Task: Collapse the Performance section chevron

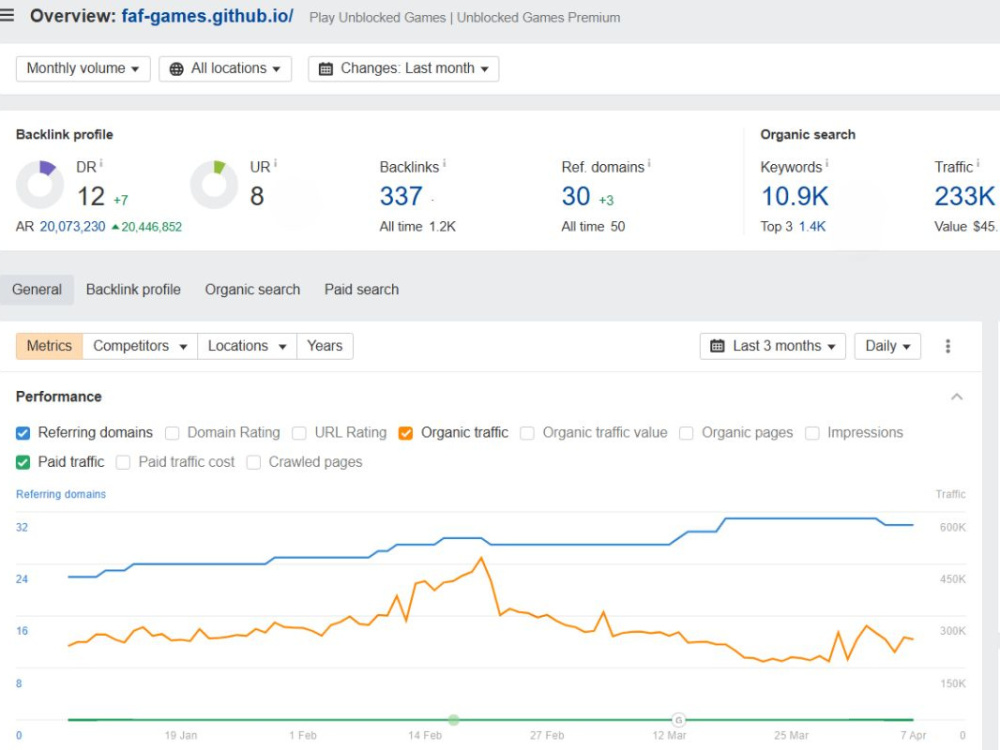Action: point(957,397)
